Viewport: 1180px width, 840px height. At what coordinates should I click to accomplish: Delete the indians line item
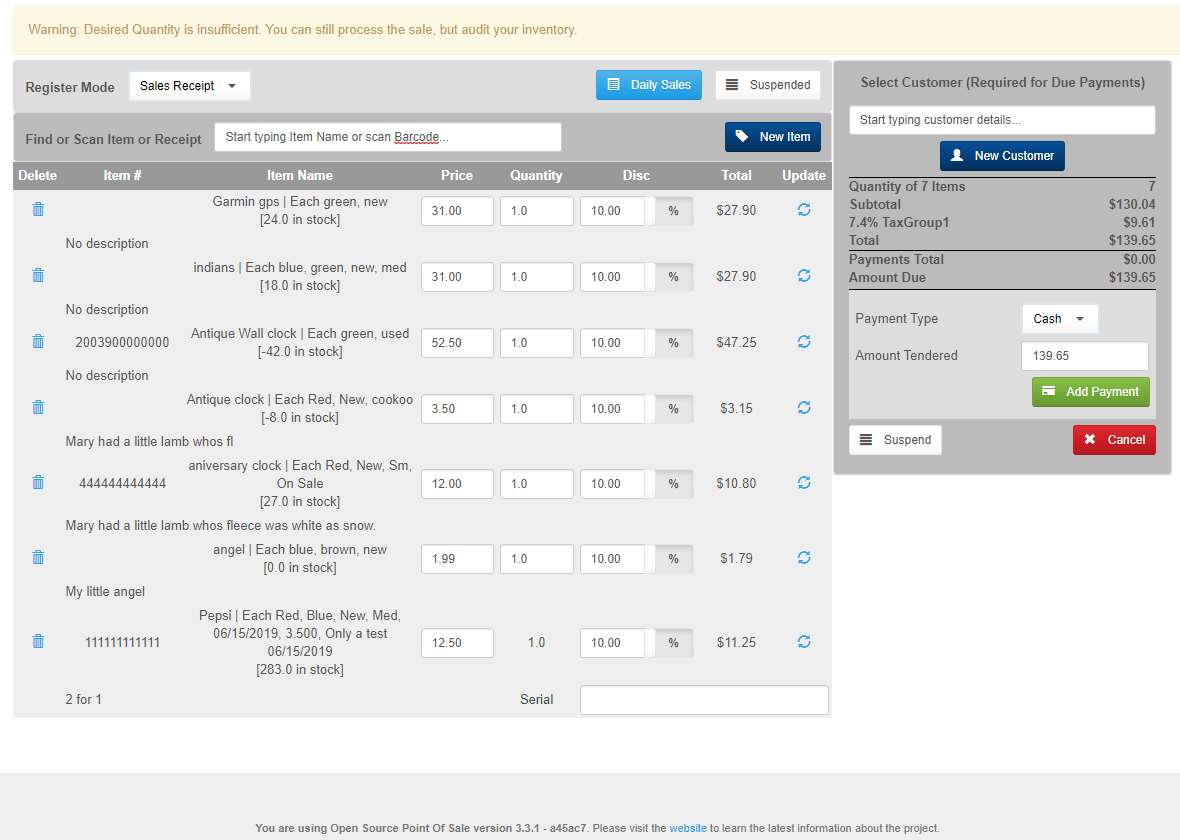(37, 275)
